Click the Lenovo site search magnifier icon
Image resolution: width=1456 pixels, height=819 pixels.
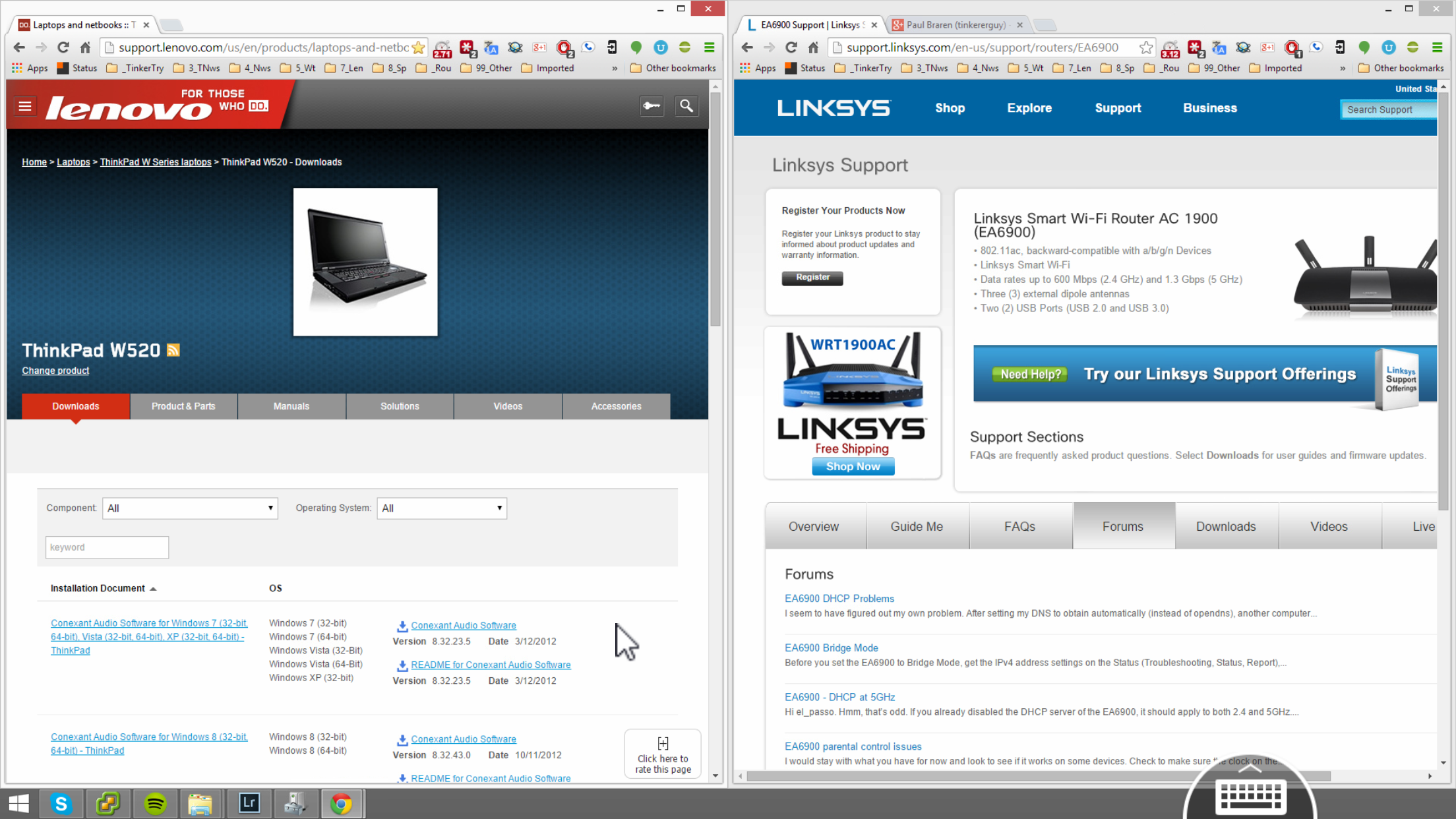pos(686,106)
